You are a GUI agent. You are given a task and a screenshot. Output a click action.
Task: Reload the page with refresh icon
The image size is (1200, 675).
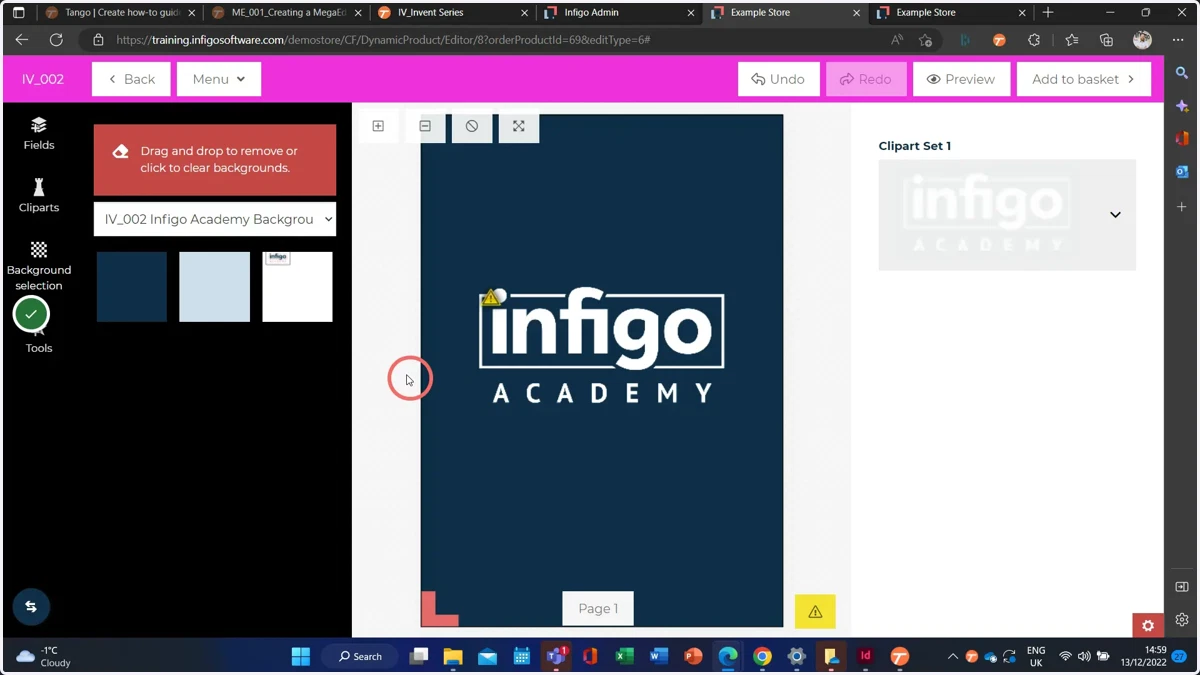click(x=56, y=40)
